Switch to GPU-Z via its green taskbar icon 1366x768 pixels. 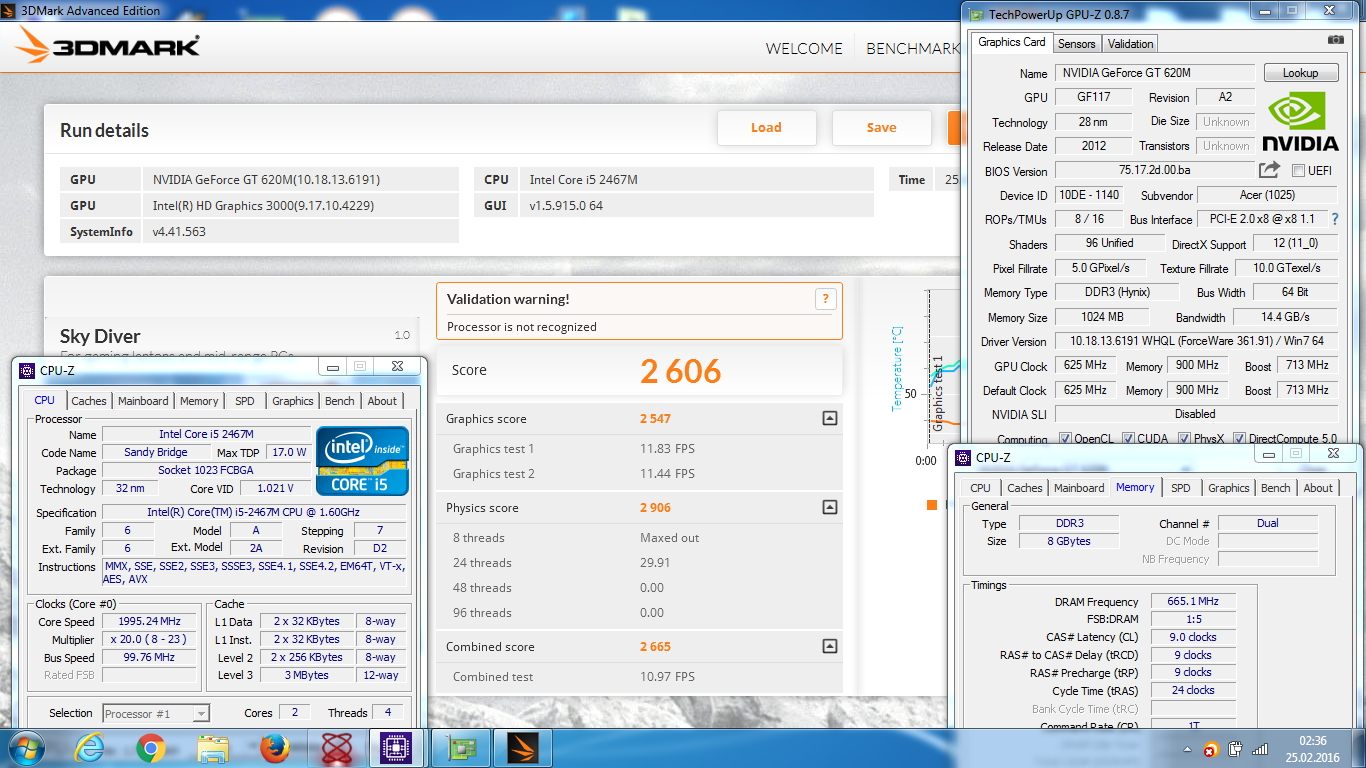pyautogui.click(x=460, y=748)
